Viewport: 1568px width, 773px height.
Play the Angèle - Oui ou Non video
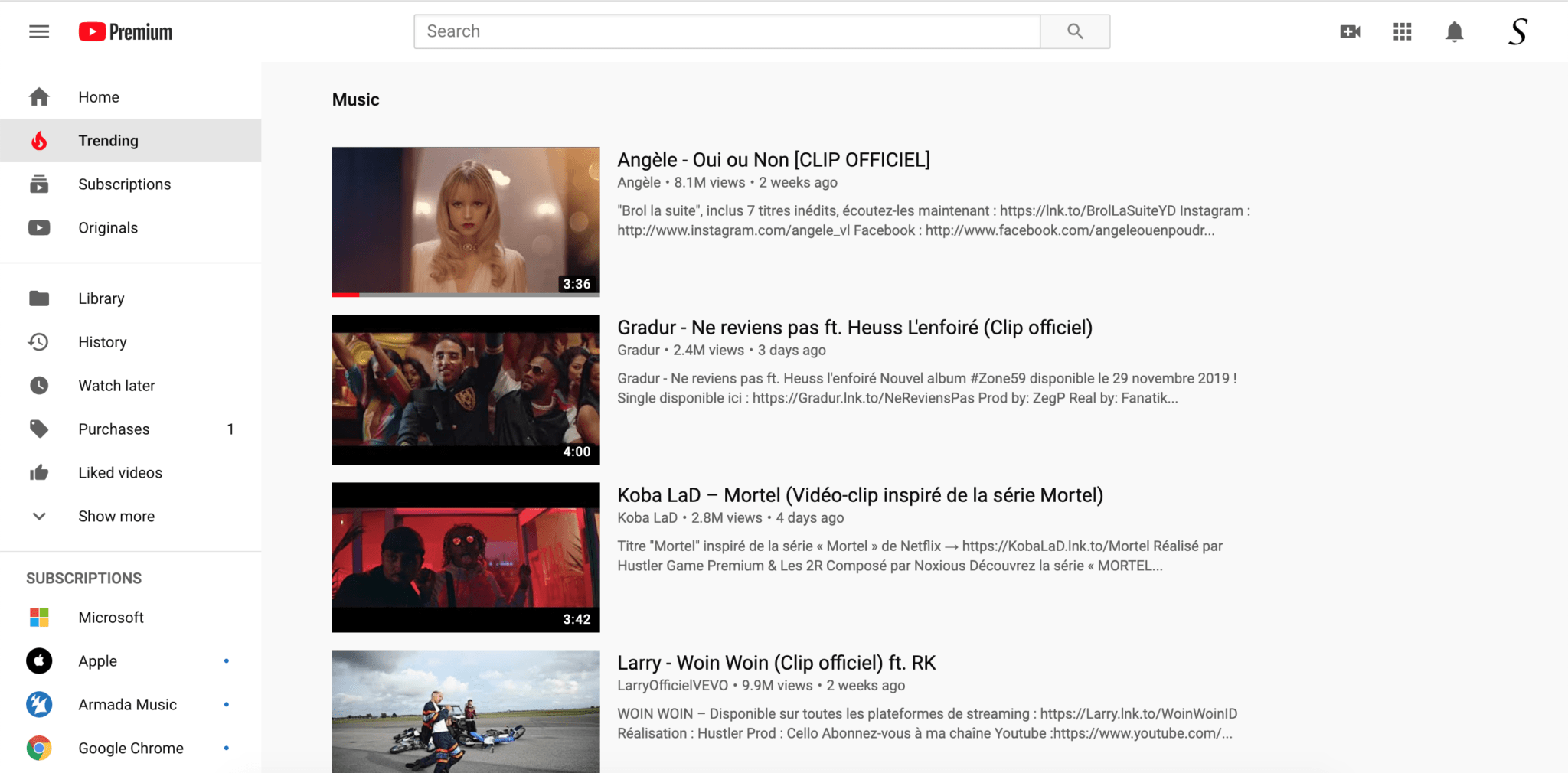click(465, 221)
